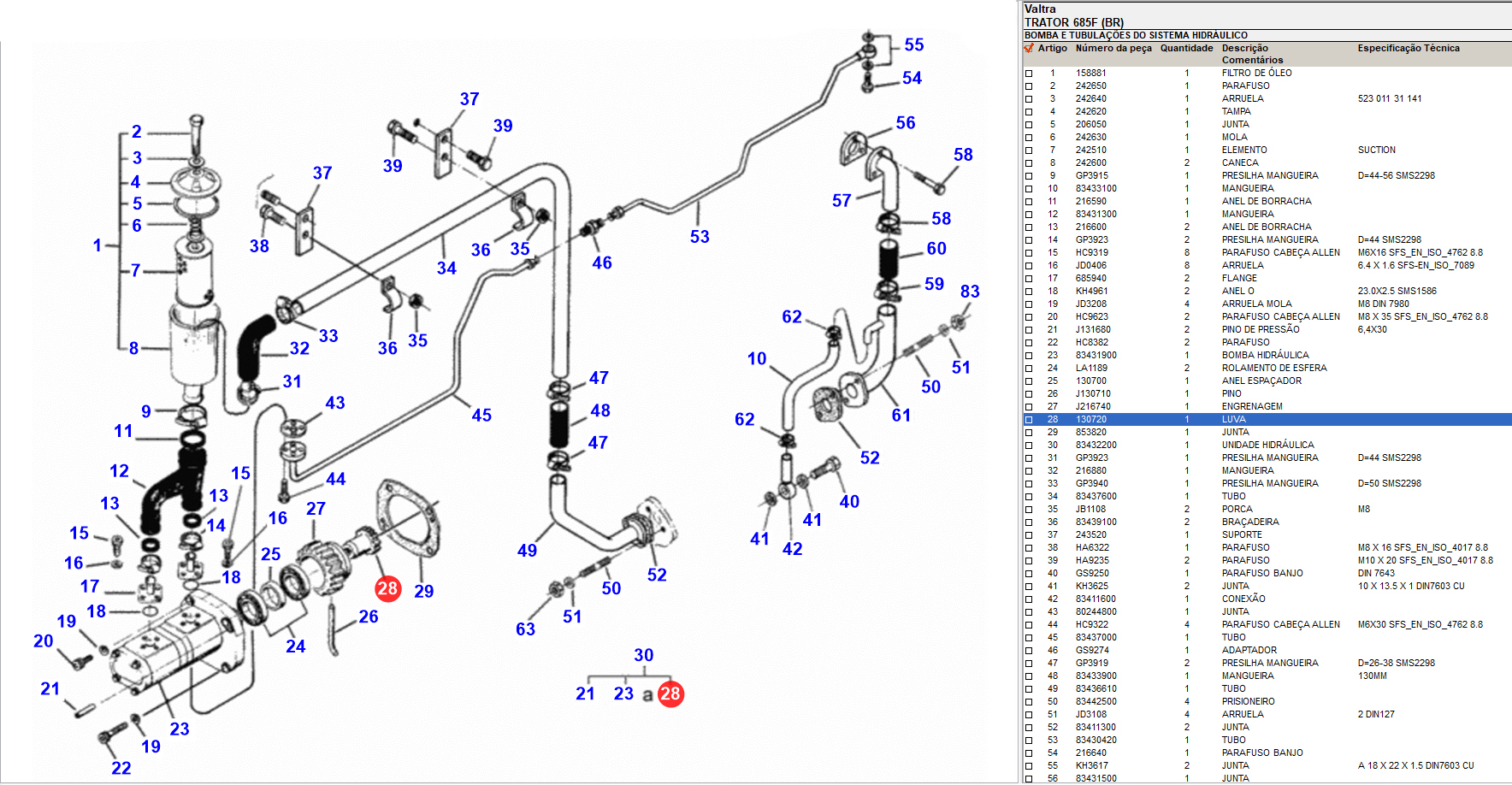Select callout 83 in the diagram

tap(969, 292)
